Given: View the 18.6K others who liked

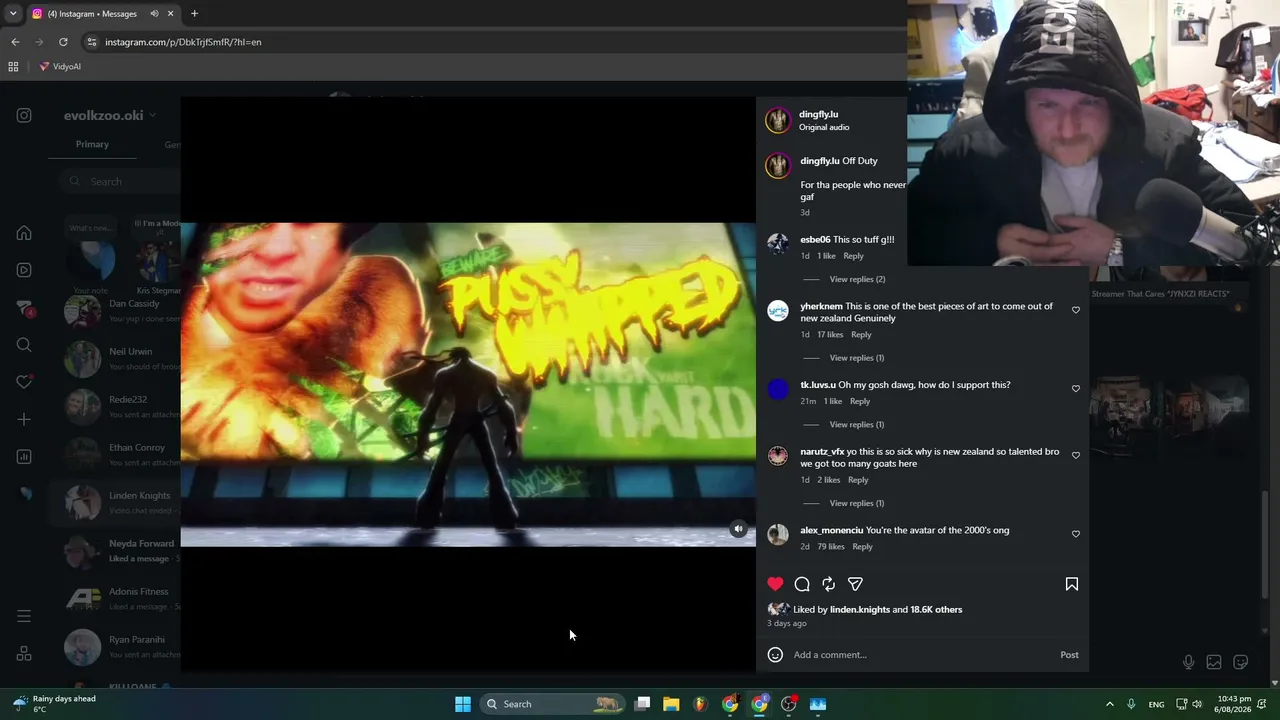Looking at the screenshot, I should point(936,609).
